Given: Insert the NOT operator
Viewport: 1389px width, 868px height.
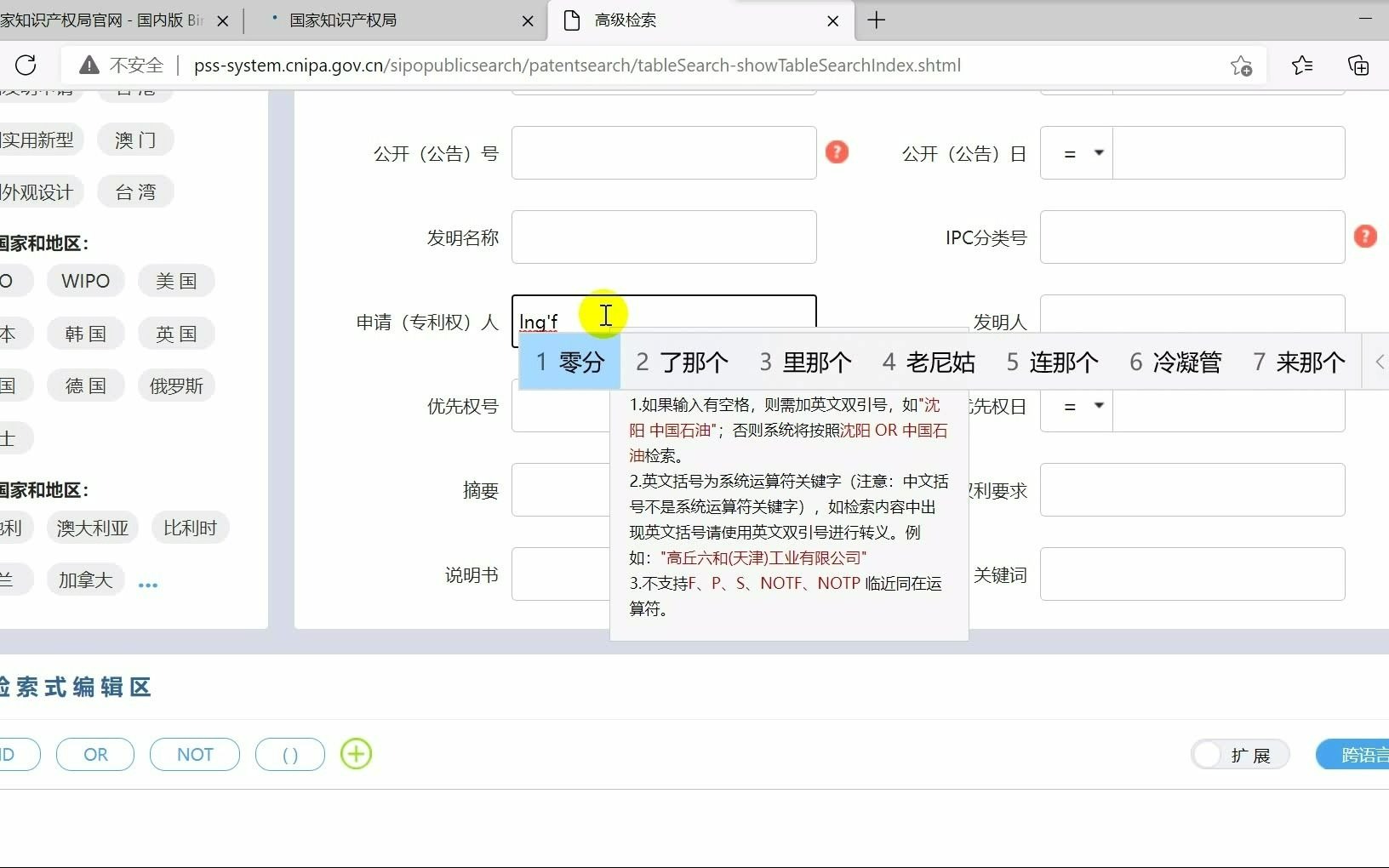Looking at the screenshot, I should coord(195,755).
